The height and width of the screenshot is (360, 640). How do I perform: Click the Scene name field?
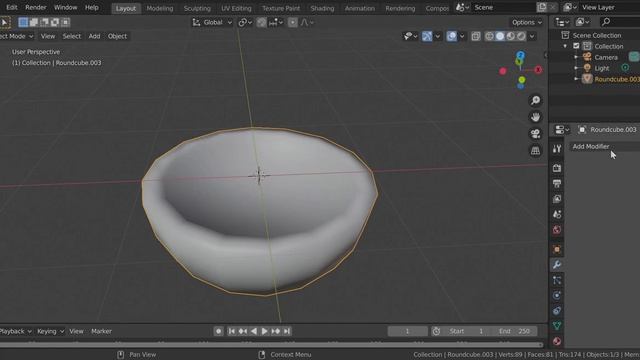(504, 7)
